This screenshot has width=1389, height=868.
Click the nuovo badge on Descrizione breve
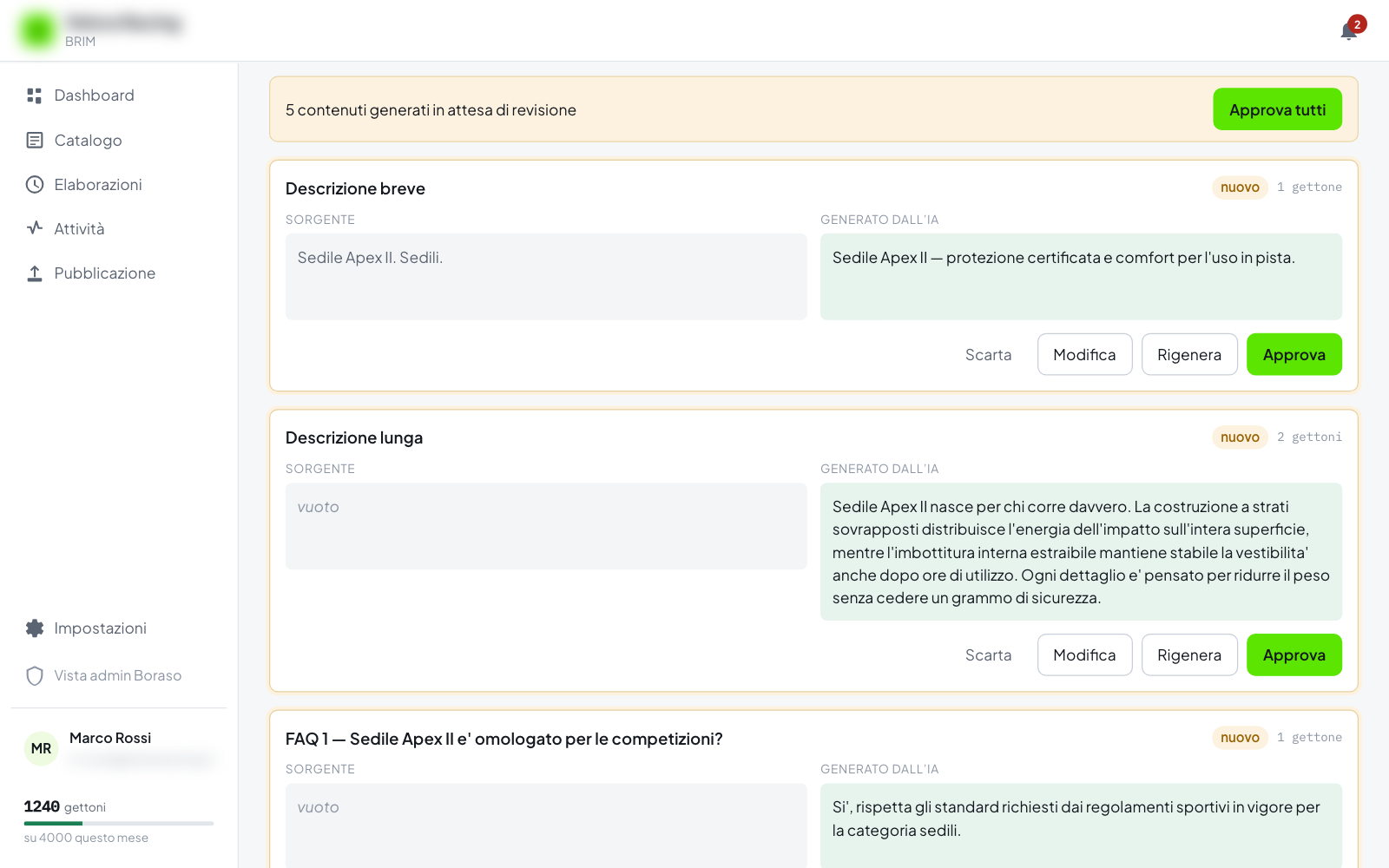[x=1240, y=187]
